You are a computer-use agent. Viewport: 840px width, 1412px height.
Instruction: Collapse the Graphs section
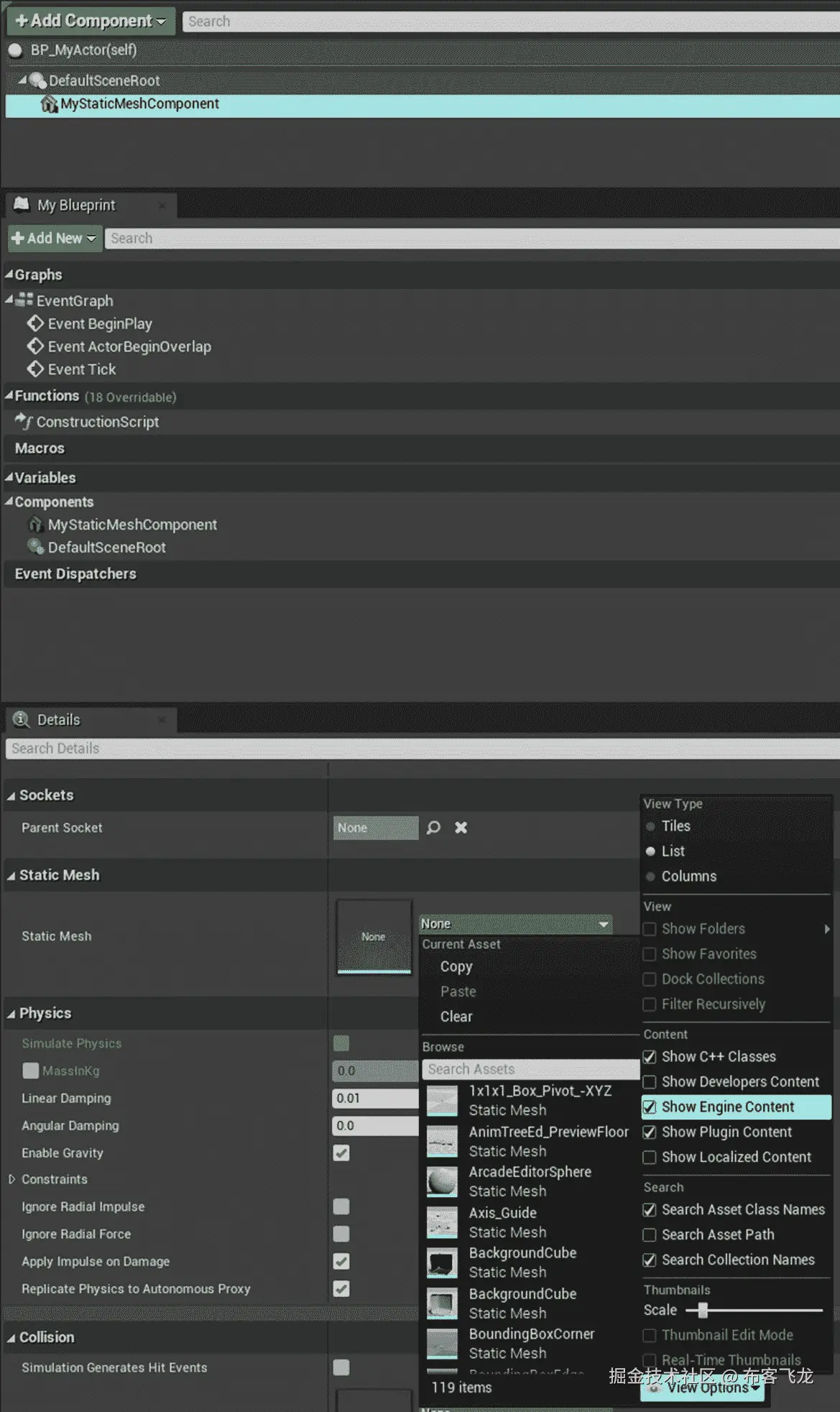point(9,274)
